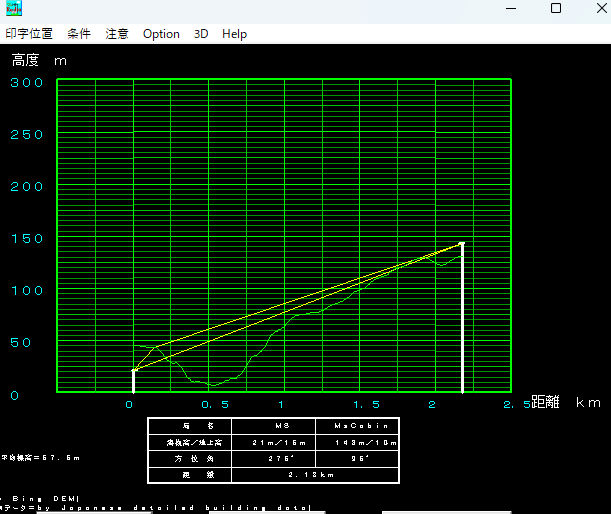This screenshot has height=514, width=611.
Task: Open the 印字位置 menu
Action: coord(30,33)
